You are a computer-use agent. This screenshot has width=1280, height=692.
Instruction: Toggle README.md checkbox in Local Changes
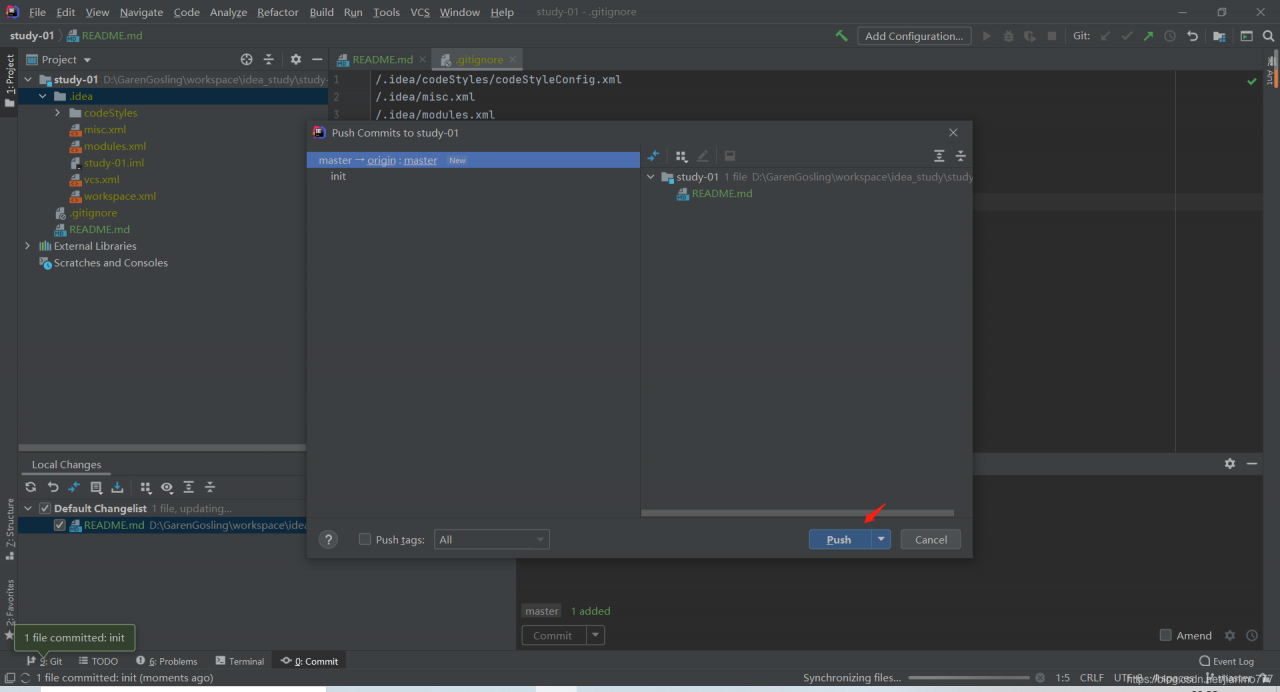(60, 525)
